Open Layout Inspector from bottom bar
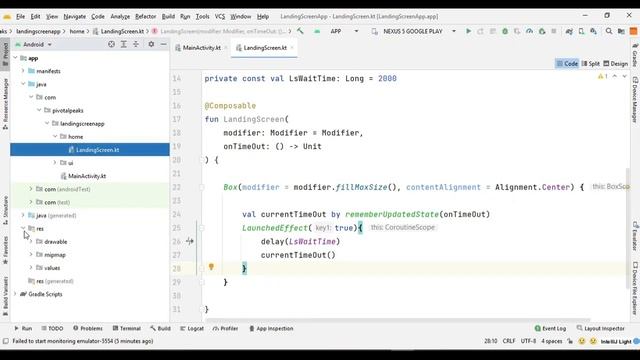Viewport: 640px width, 360px height. coord(600,328)
